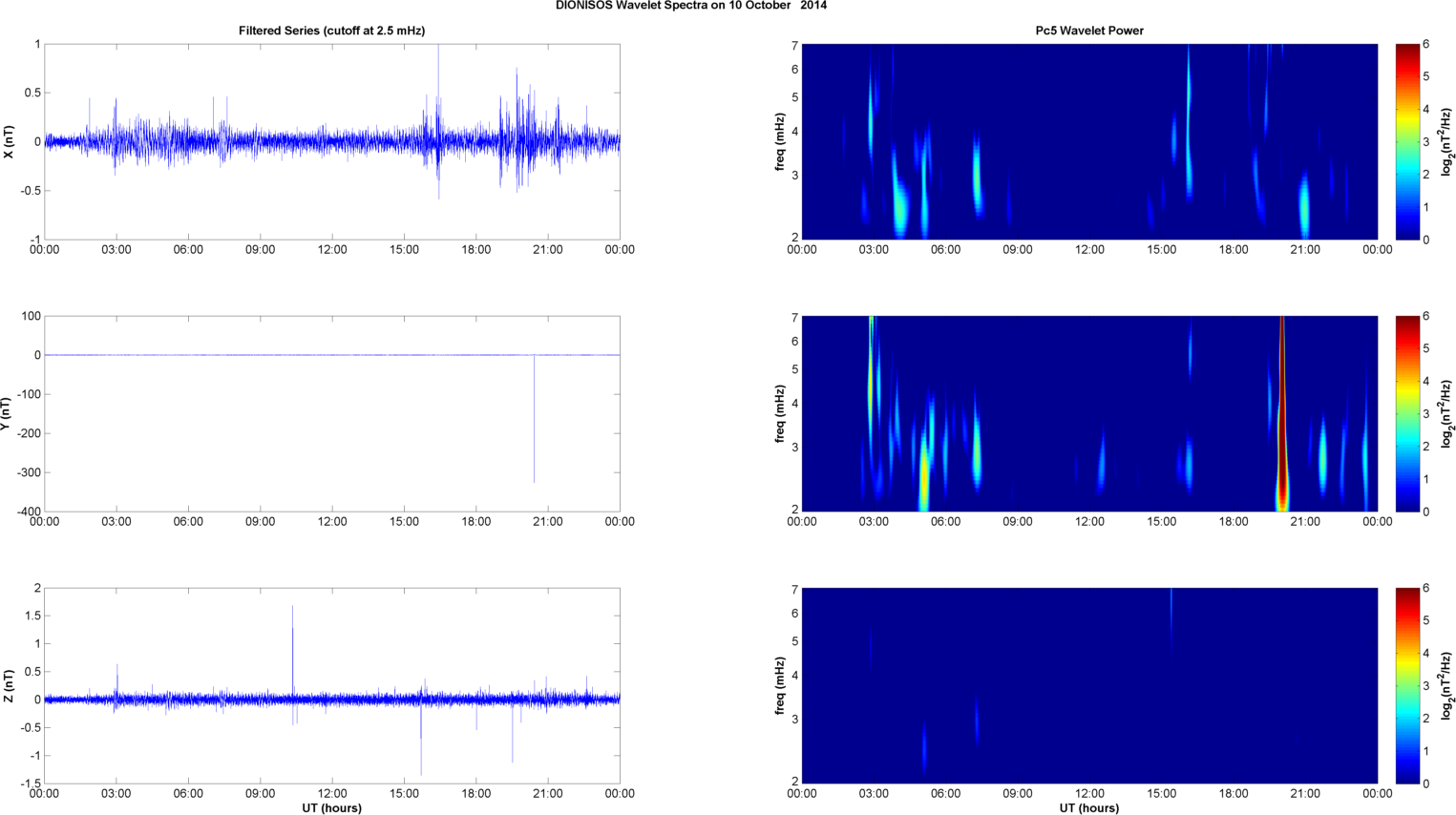Image resolution: width=1456 pixels, height=815 pixels.
Task: Click the red high-power streak in Y wavelet
Action: (1282, 413)
